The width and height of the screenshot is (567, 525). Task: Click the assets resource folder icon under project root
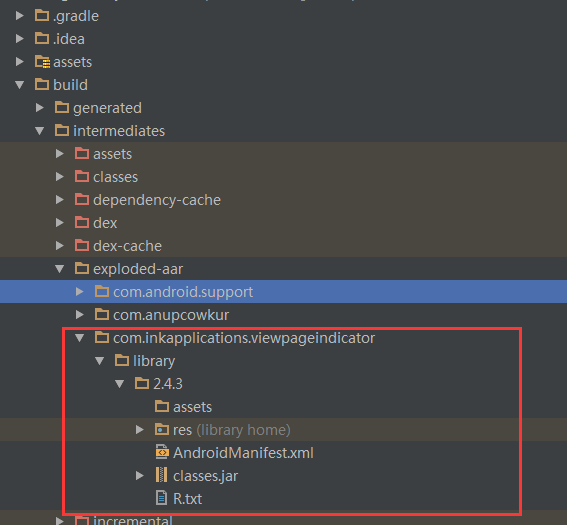(x=42, y=61)
